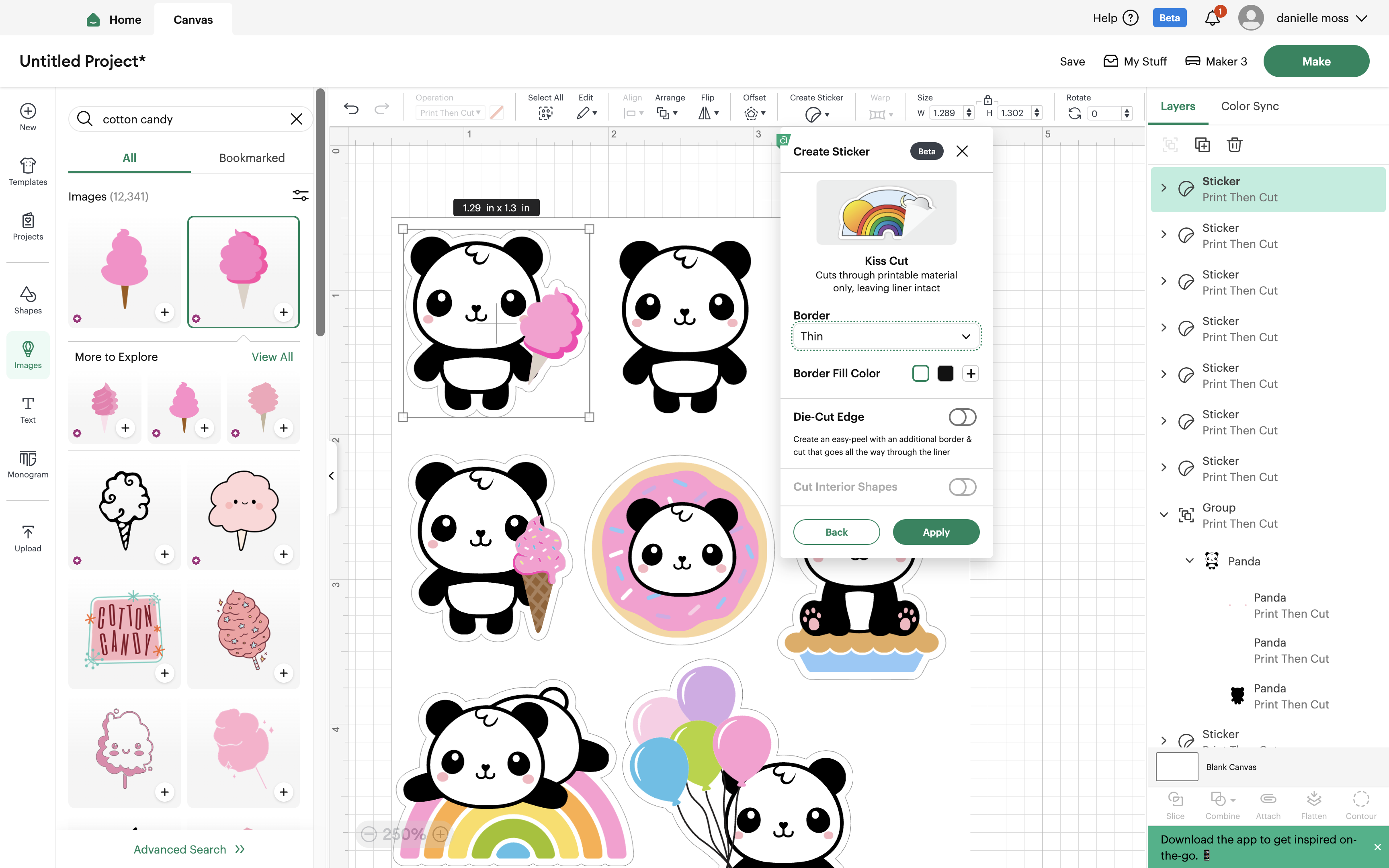This screenshot has height=868, width=1389.
Task: Switch to the Home tab
Action: point(115,20)
